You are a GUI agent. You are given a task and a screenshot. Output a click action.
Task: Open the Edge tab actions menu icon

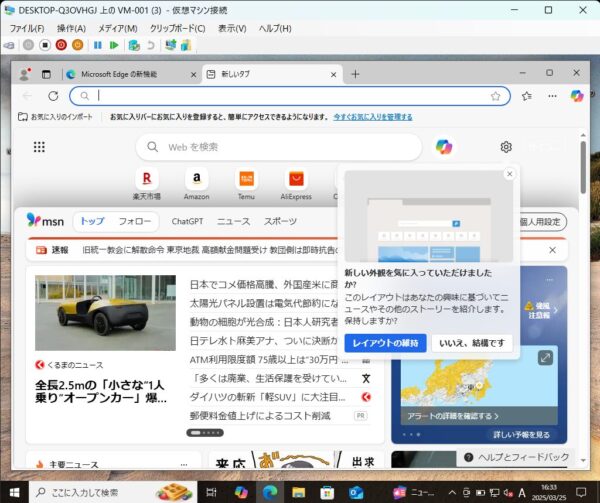(x=46, y=74)
